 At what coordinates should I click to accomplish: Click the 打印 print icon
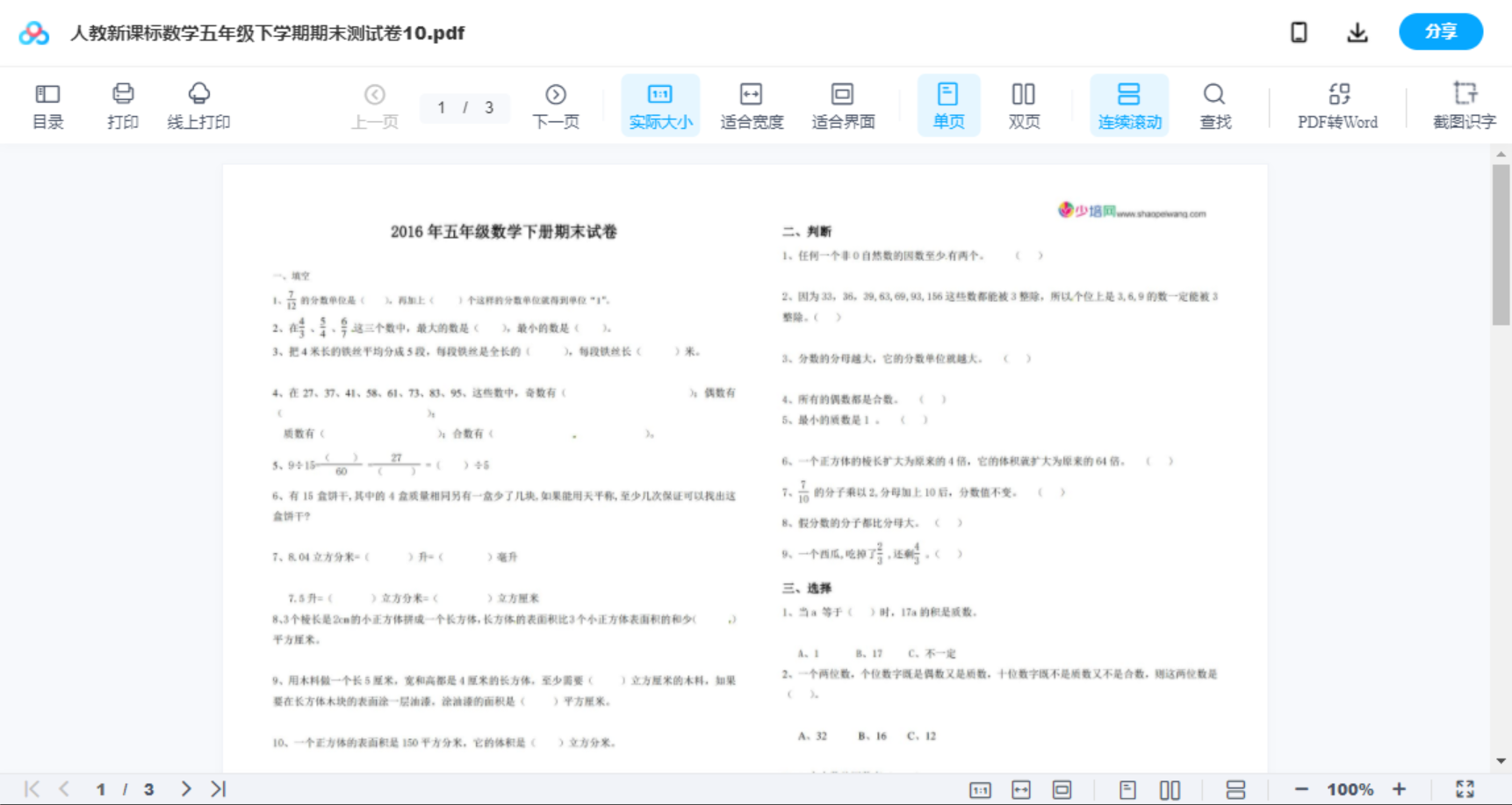(122, 104)
